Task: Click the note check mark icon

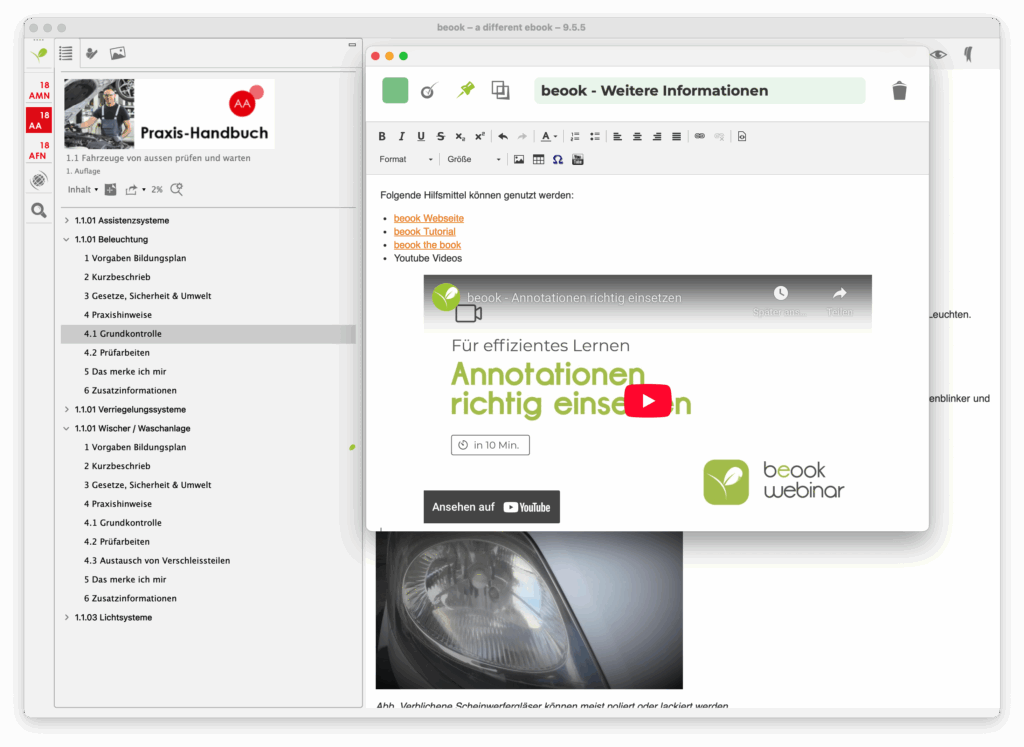Action: 428,91
